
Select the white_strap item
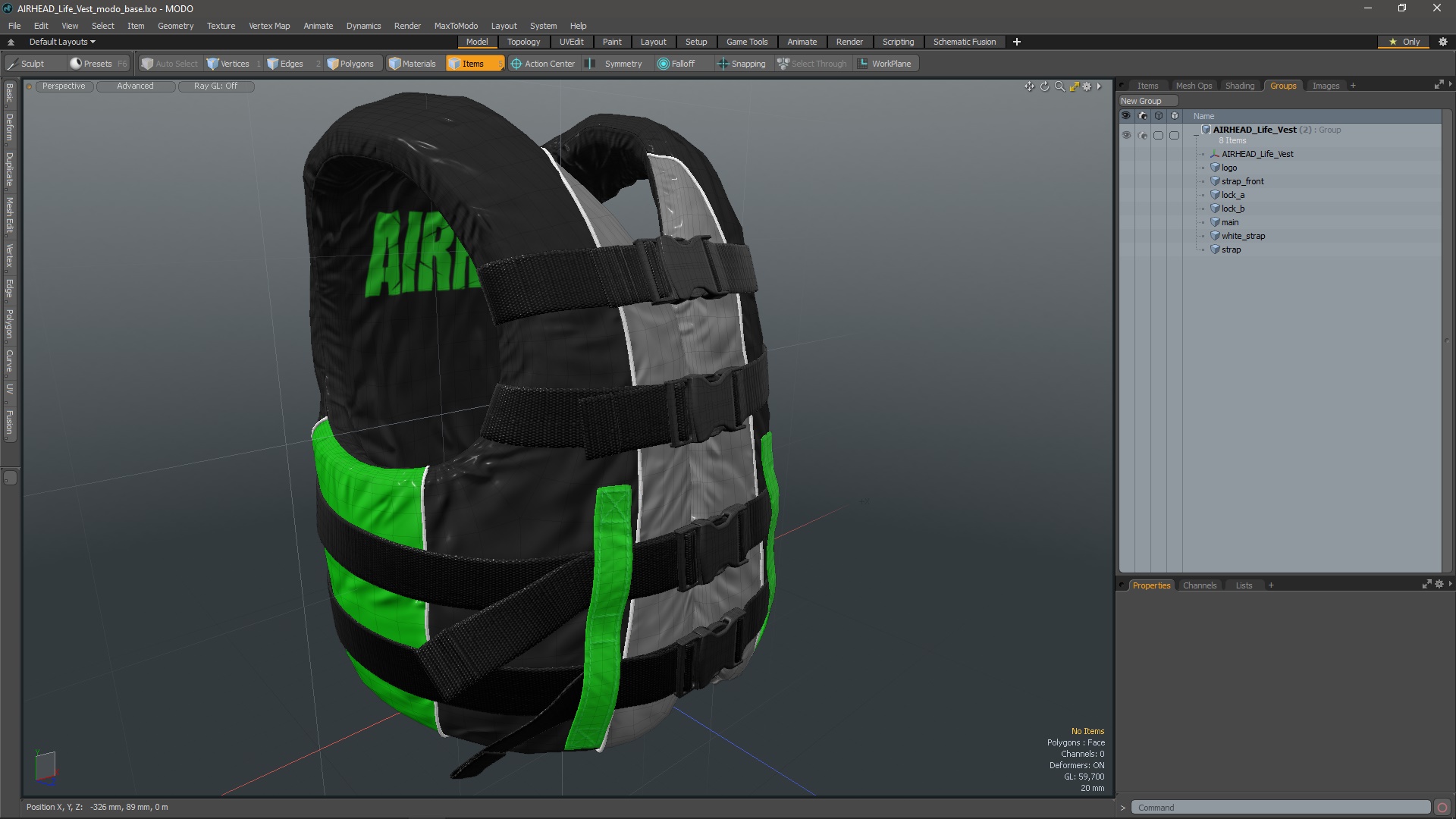[1243, 236]
